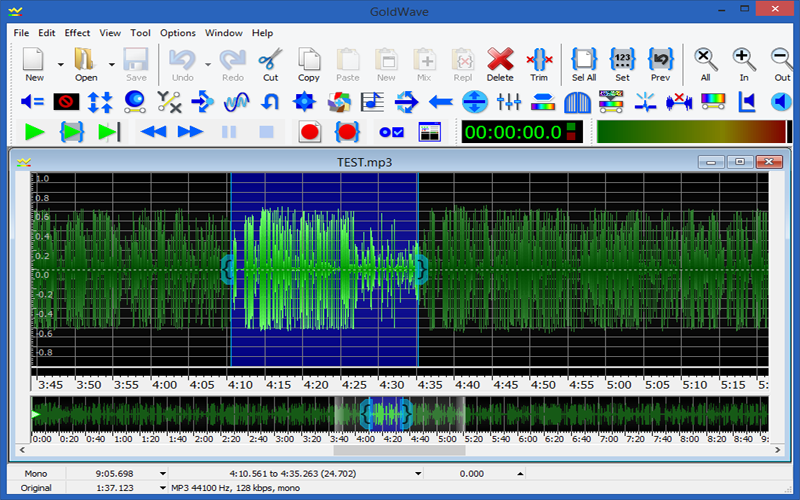800x500 pixels.
Task: Click the up arrow next to 0.000
Action: pos(520,473)
